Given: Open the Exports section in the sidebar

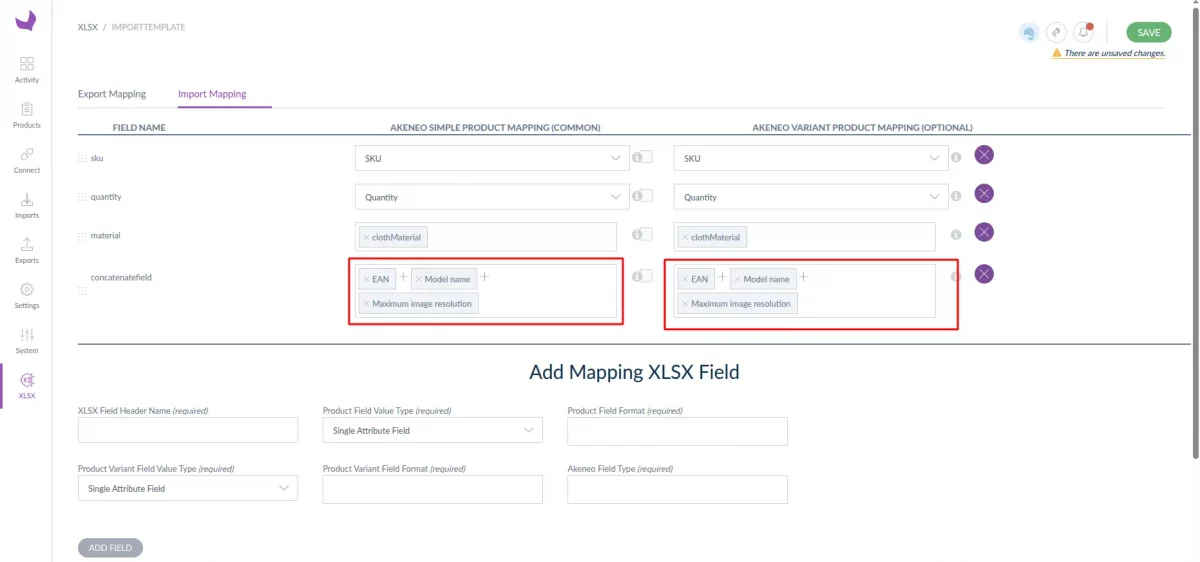Looking at the screenshot, I should [x=27, y=249].
